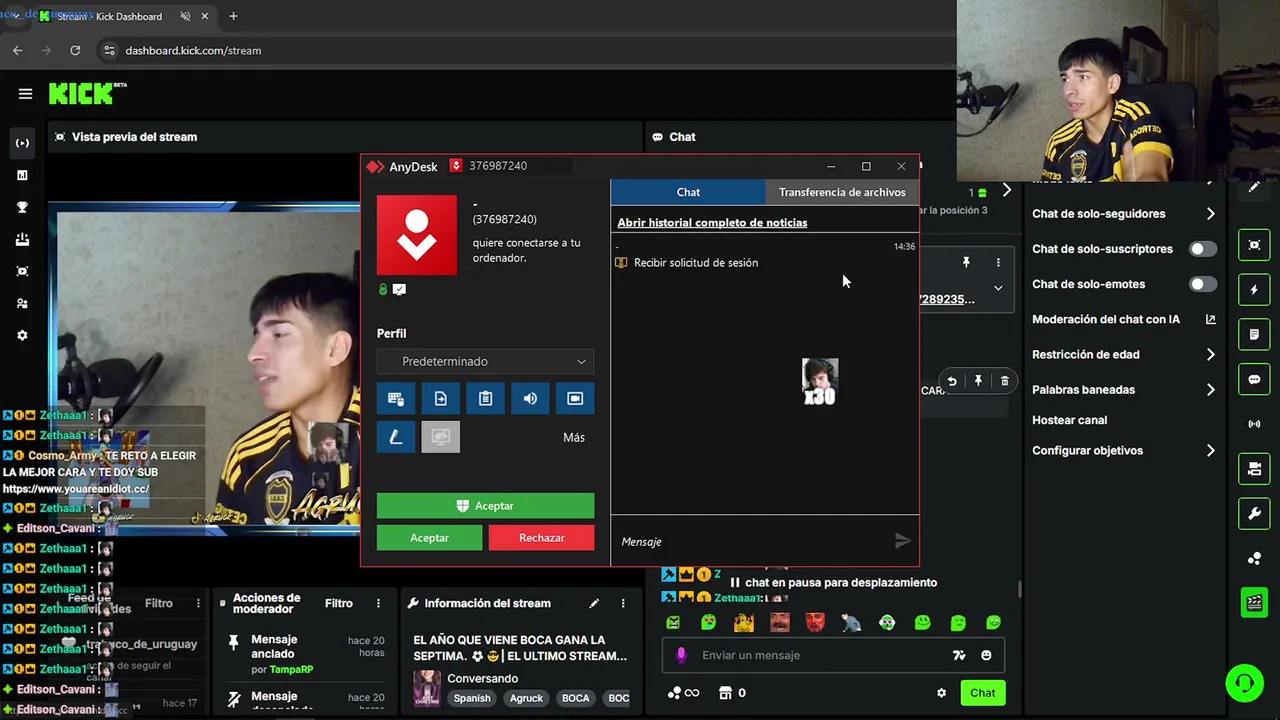Screen dimensions: 1280x720
Task: Click the lightning bolt quick action icon
Action: (x=1254, y=290)
